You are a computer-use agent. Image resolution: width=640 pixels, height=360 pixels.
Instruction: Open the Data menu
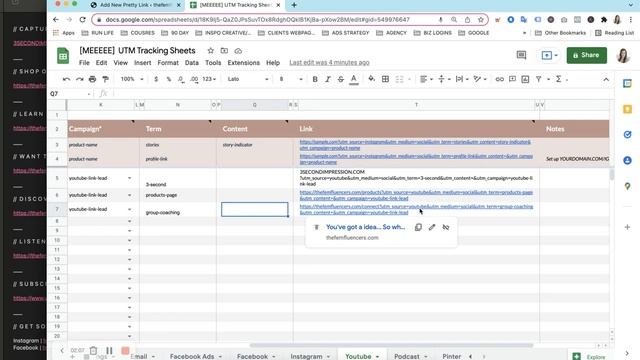click(191, 62)
